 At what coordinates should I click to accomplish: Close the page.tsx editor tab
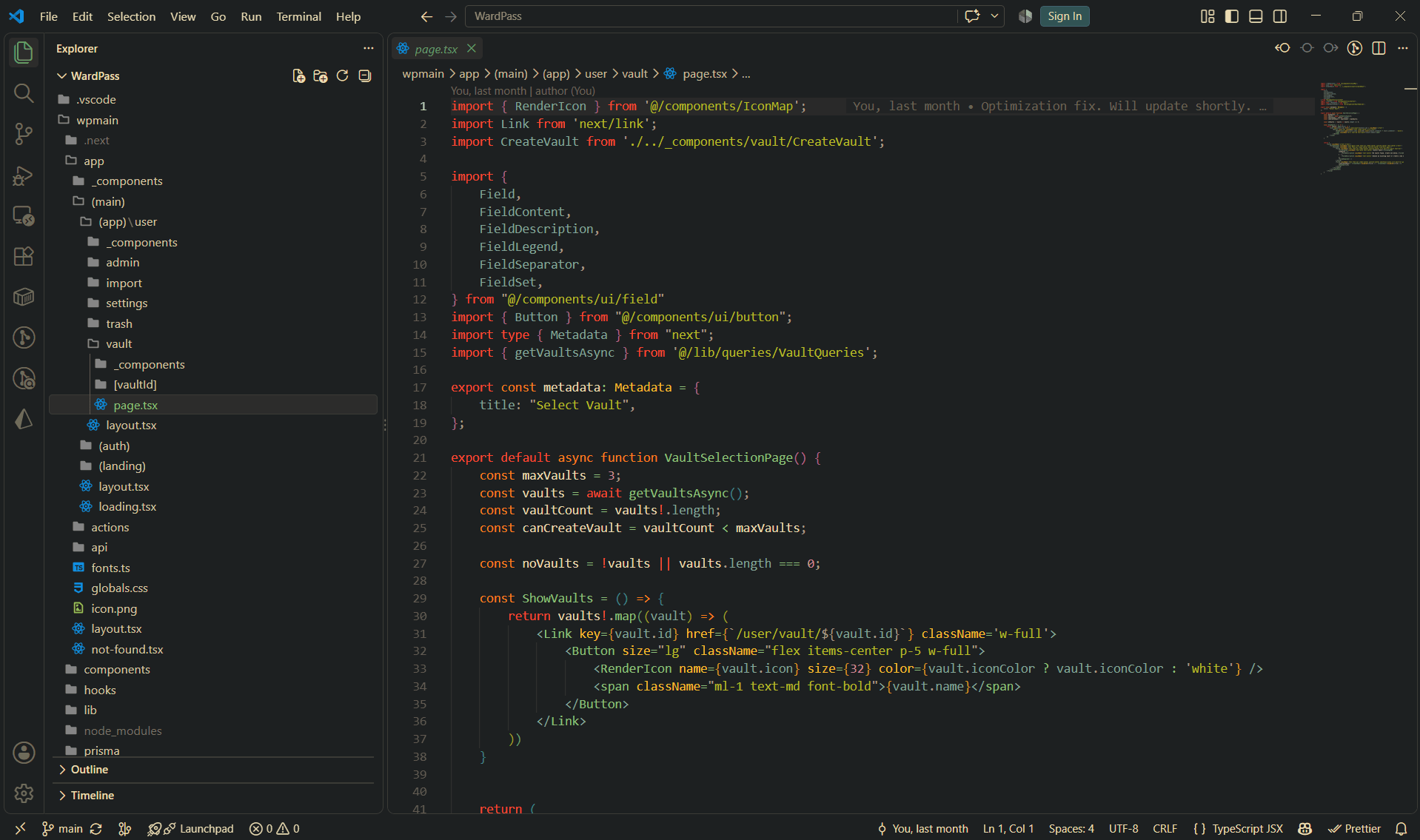(x=472, y=48)
